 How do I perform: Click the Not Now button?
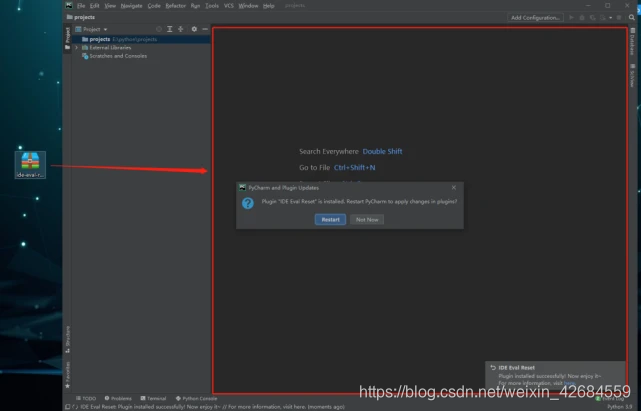tap(367, 220)
